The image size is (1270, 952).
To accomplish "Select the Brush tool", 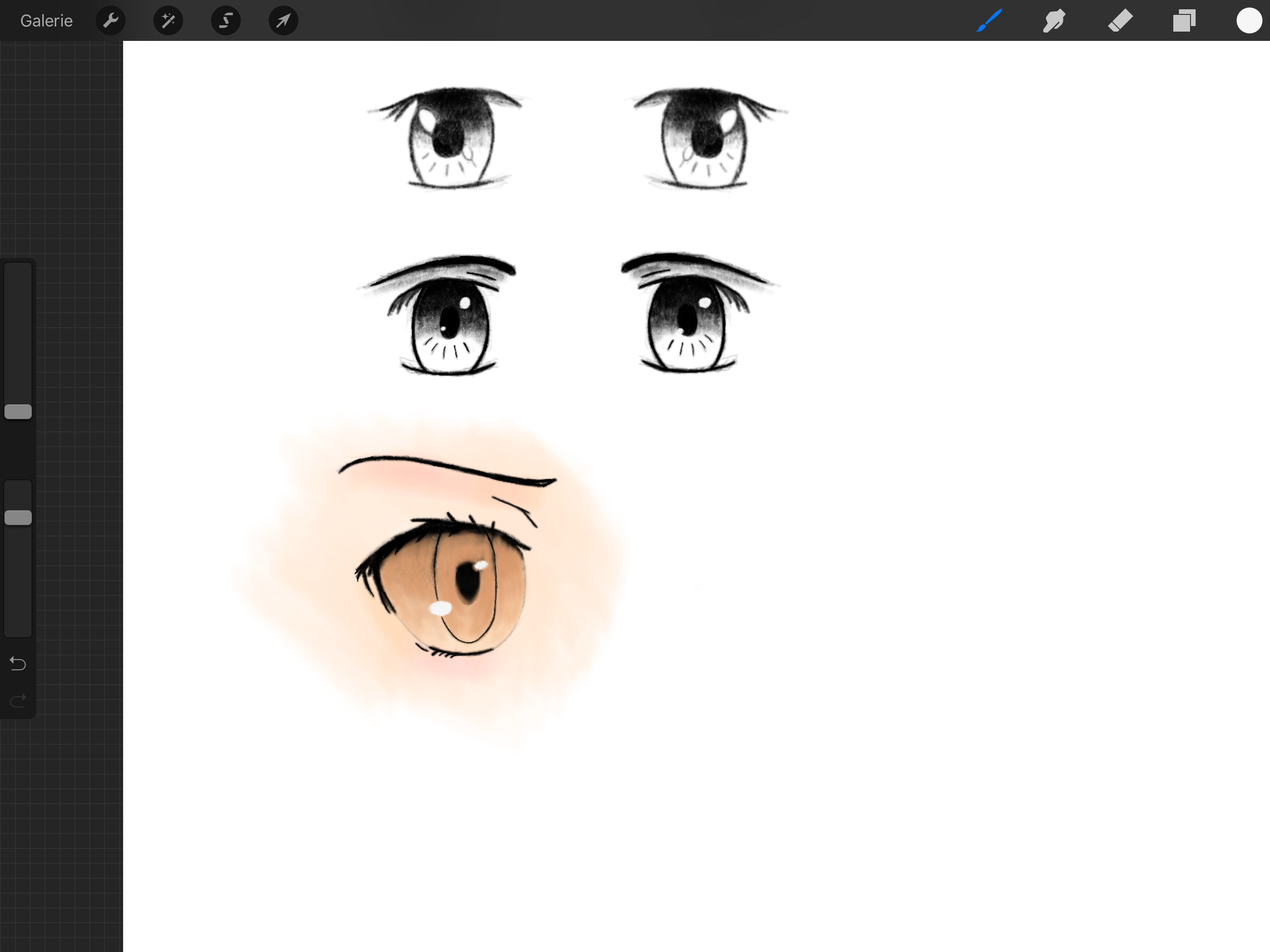I will pos(989,20).
